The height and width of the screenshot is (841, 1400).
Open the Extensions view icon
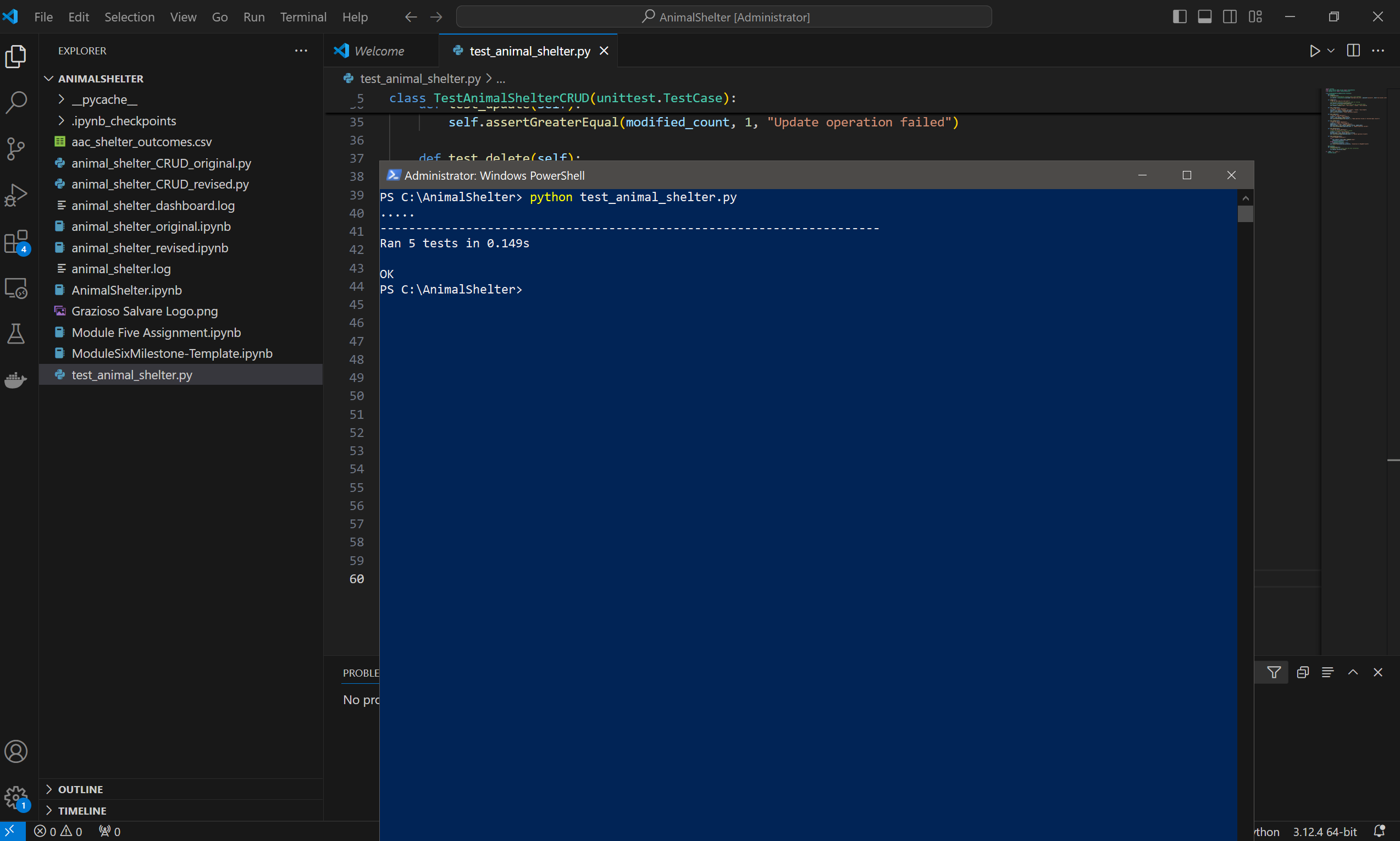tap(16, 242)
